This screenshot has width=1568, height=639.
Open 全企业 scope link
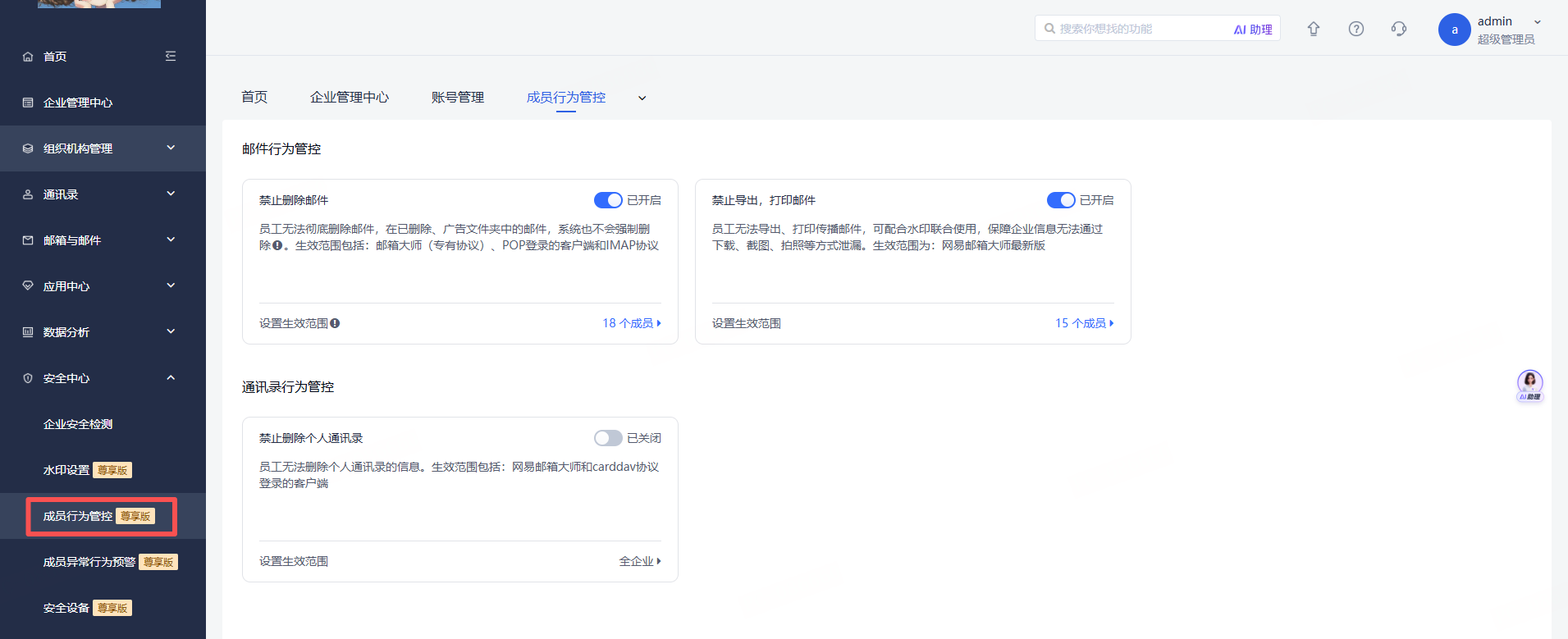[640, 561]
